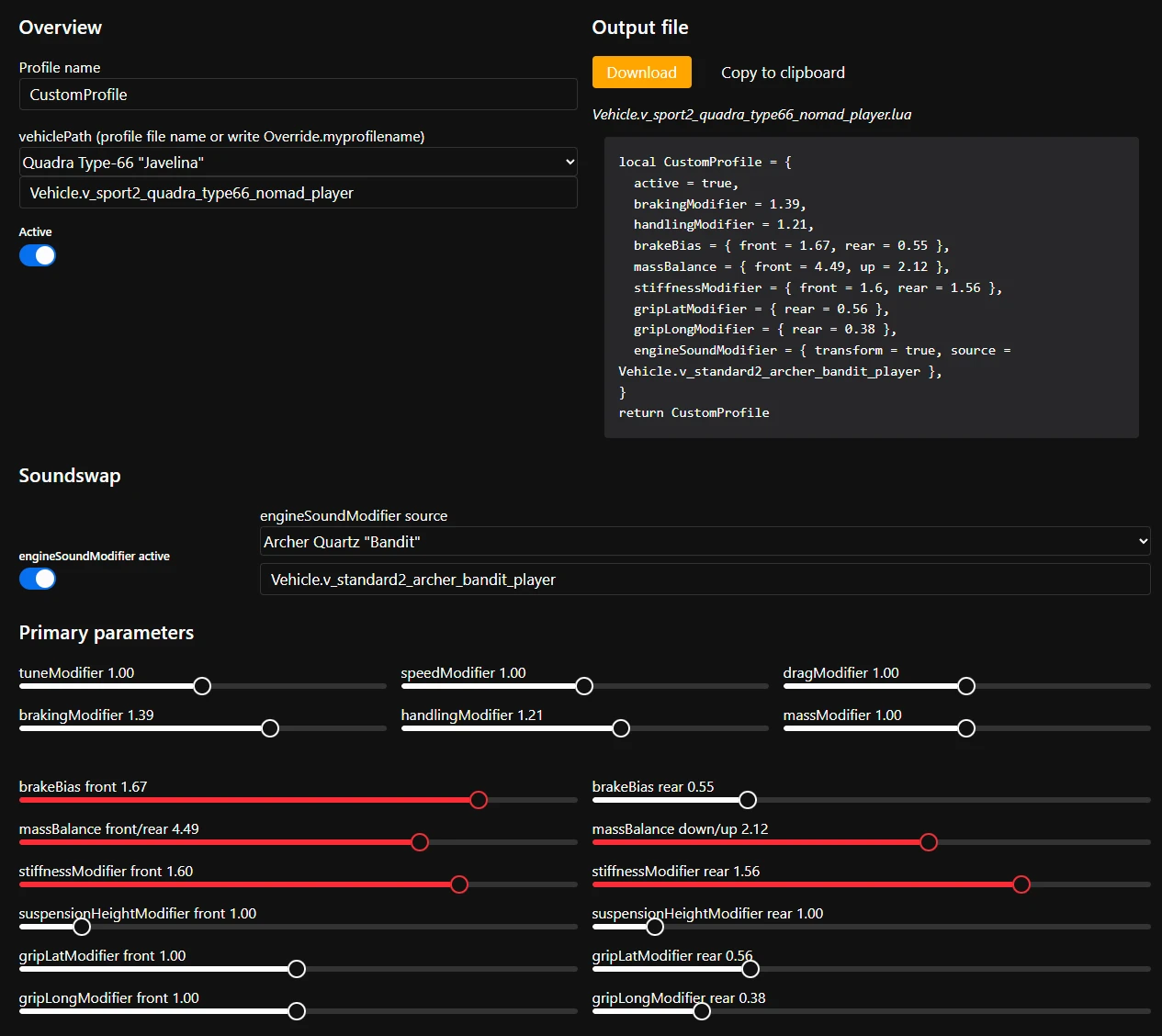Image resolution: width=1162 pixels, height=1036 pixels.
Task: Click the orange Download button
Action: (641, 73)
